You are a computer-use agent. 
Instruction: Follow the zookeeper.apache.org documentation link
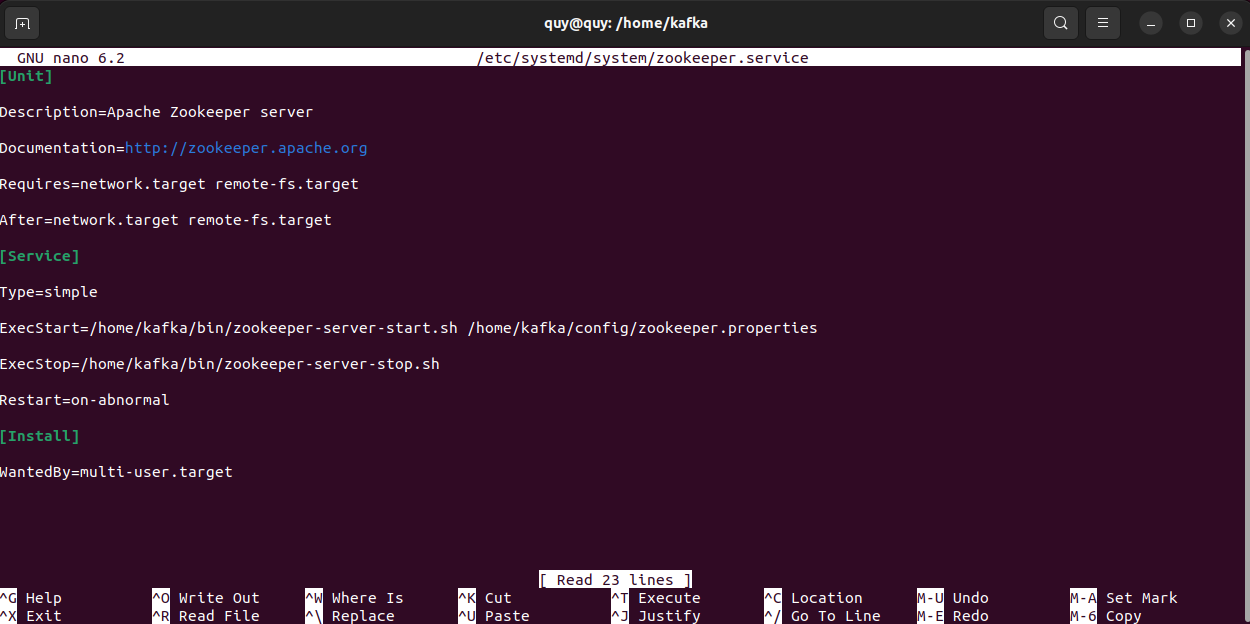246,147
